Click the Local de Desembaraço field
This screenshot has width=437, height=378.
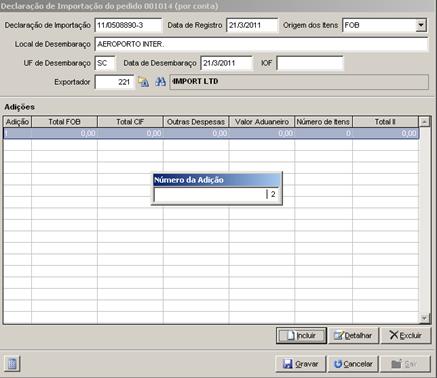pyautogui.click(x=261, y=44)
